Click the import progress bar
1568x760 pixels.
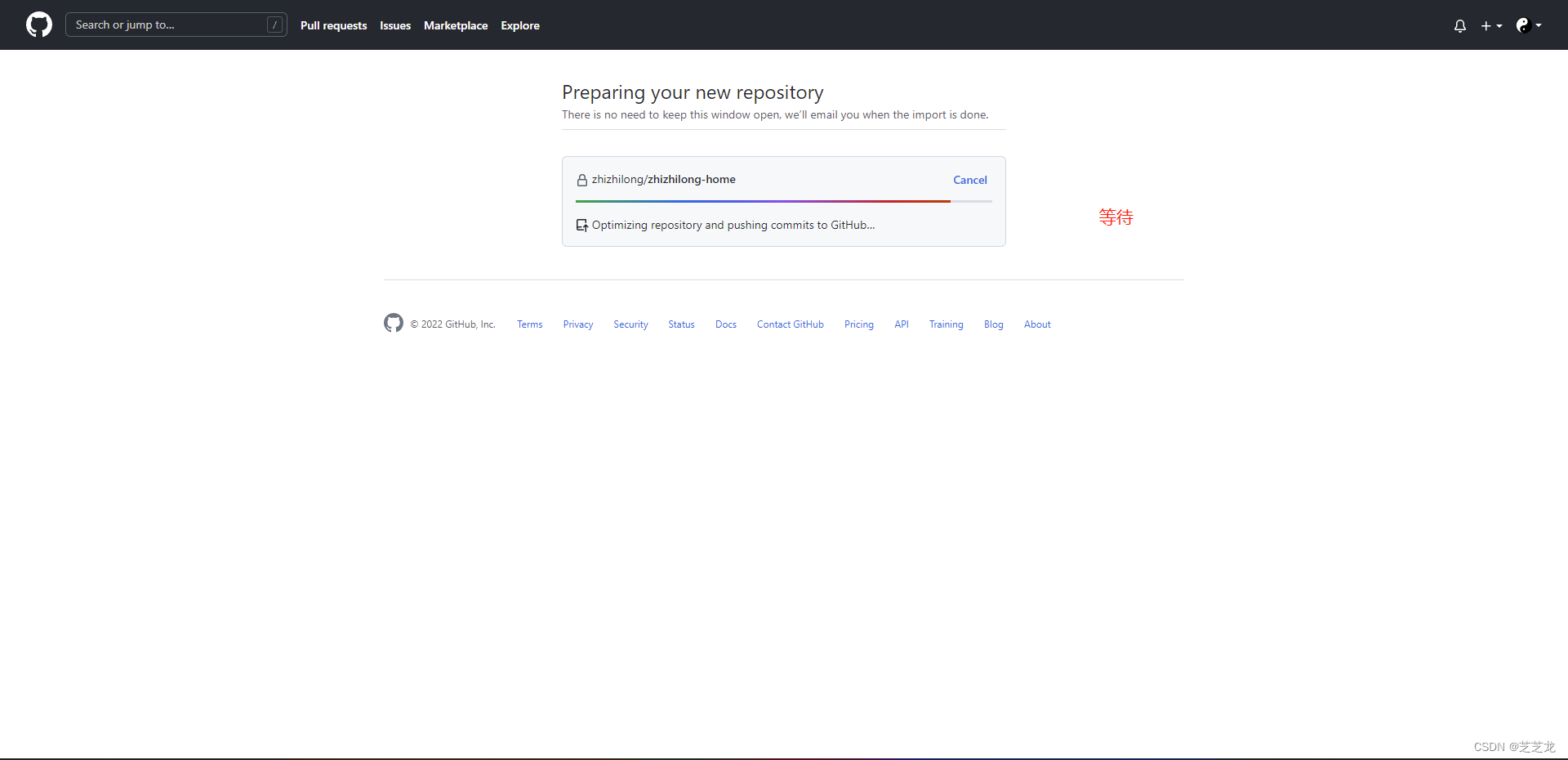click(784, 201)
